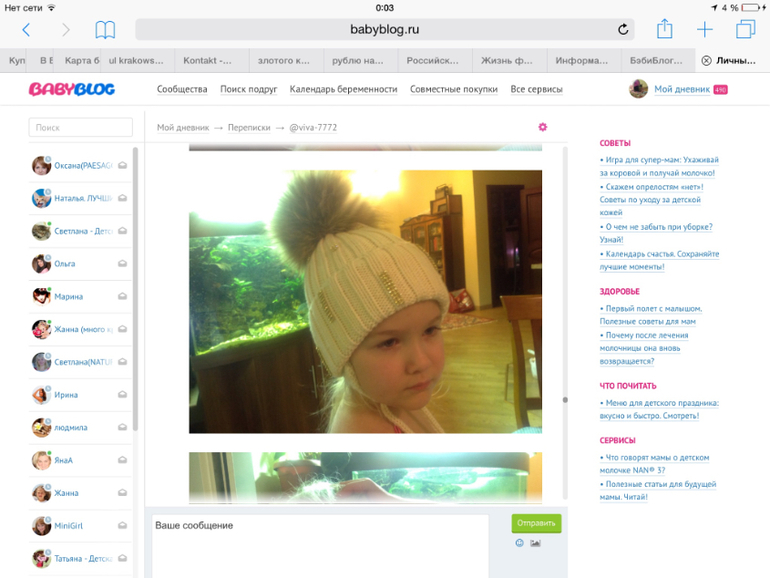The height and width of the screenshot is (578, 770).
Task: Switch to the БэбиБлог... tab
Action: click(657, 60)
